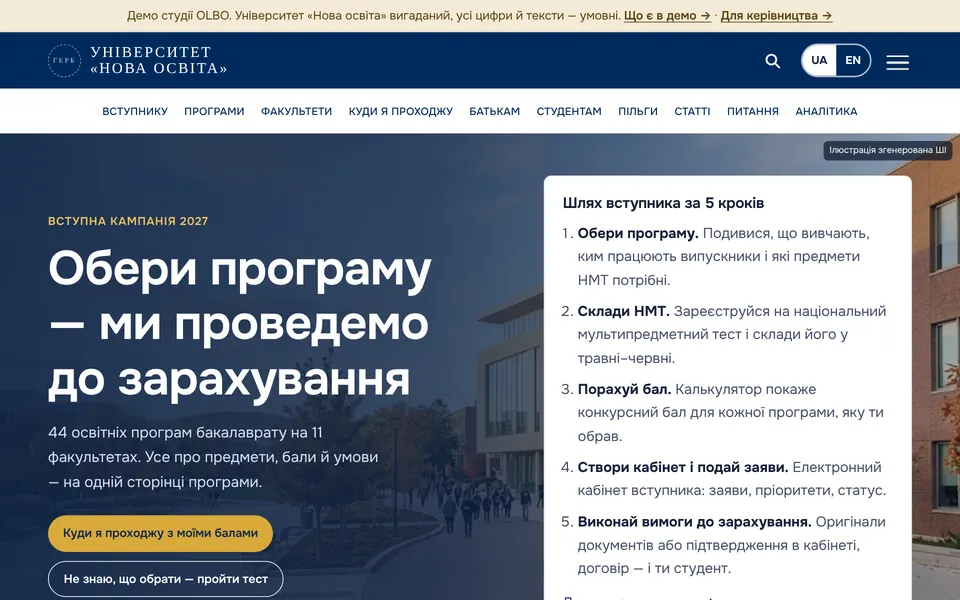Open the ВСТУПНИКУ menu item
This screenshot has width=960, height=600.
pos(135,111)
